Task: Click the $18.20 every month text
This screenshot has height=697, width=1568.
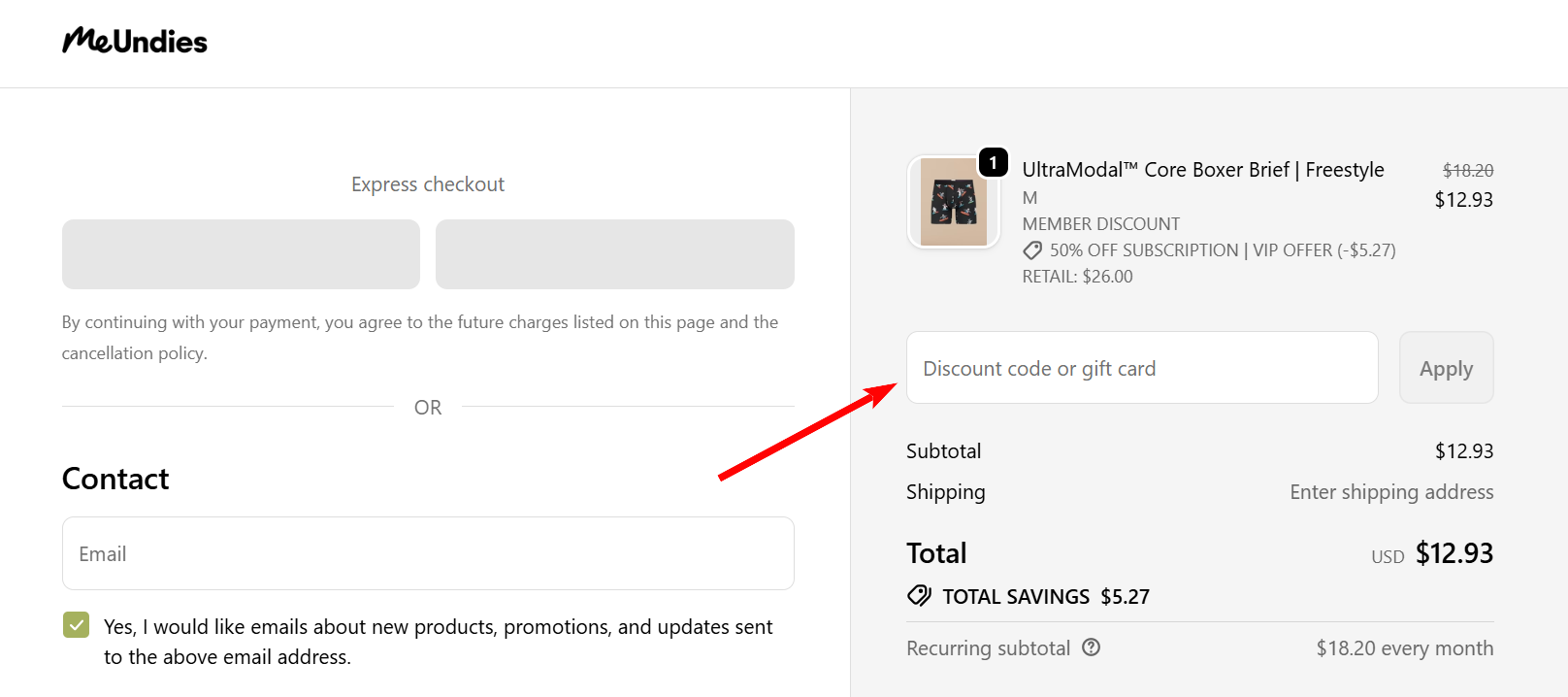Action: [x=1404, y=648]
